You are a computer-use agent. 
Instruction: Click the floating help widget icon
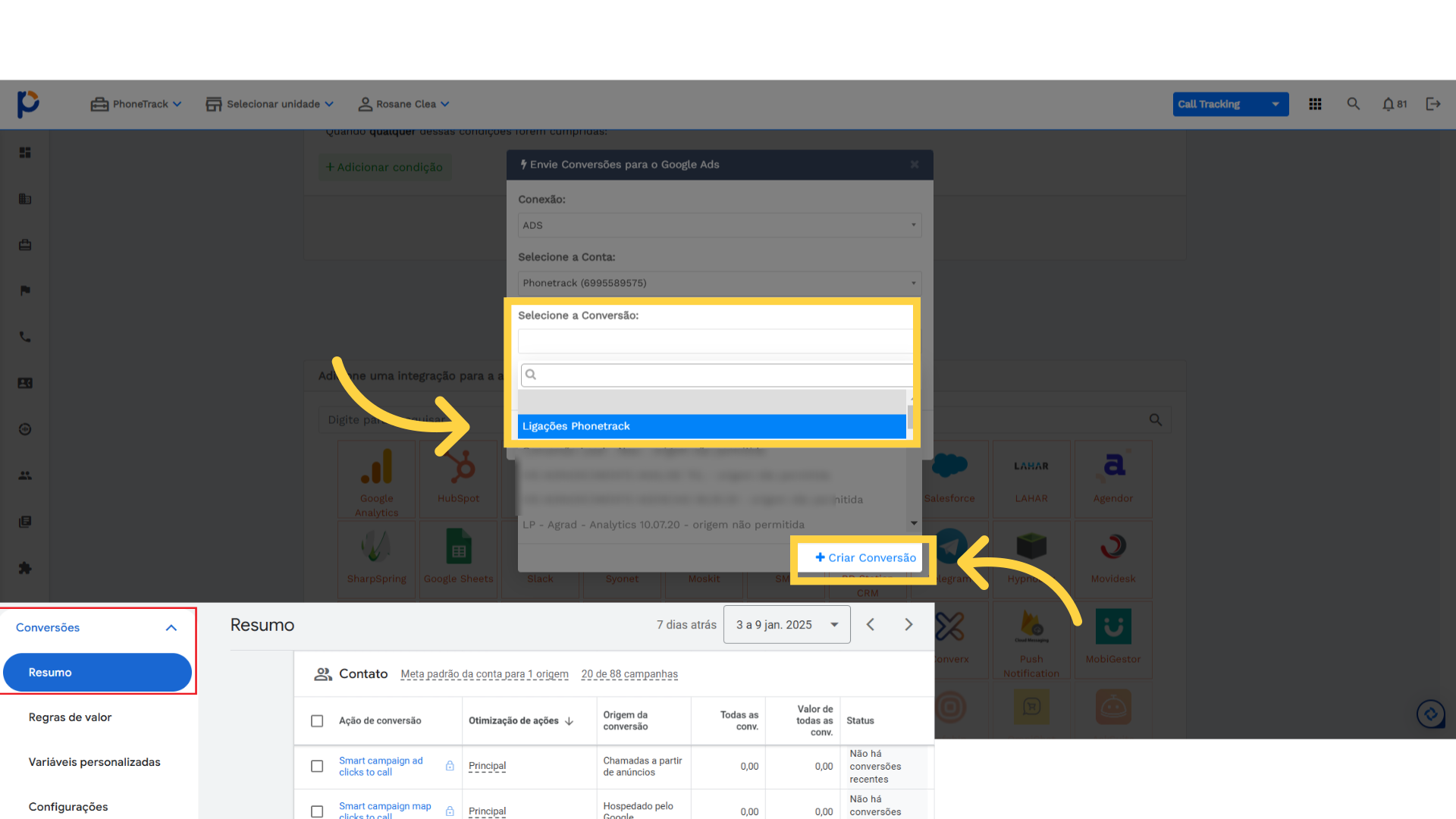tap(1431, 714)
